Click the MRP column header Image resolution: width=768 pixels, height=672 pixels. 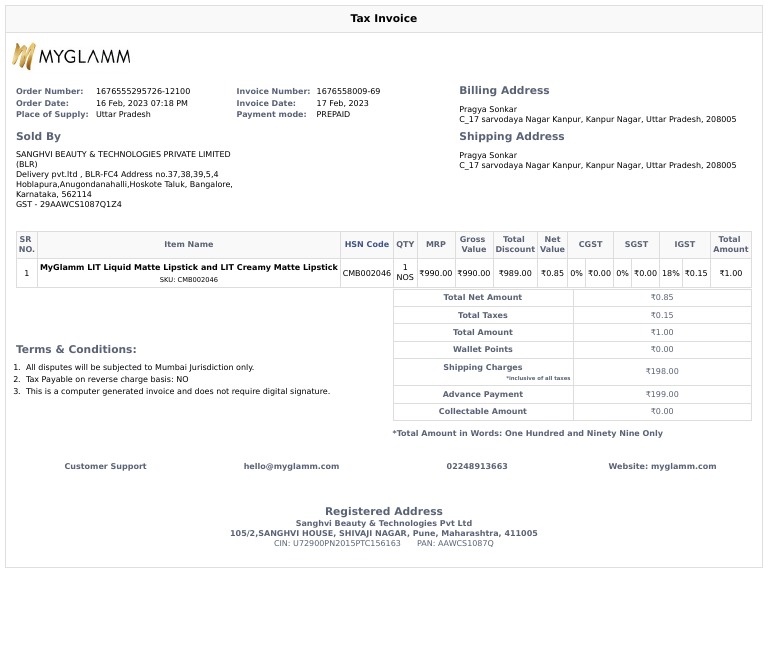(x=436, y=244)
